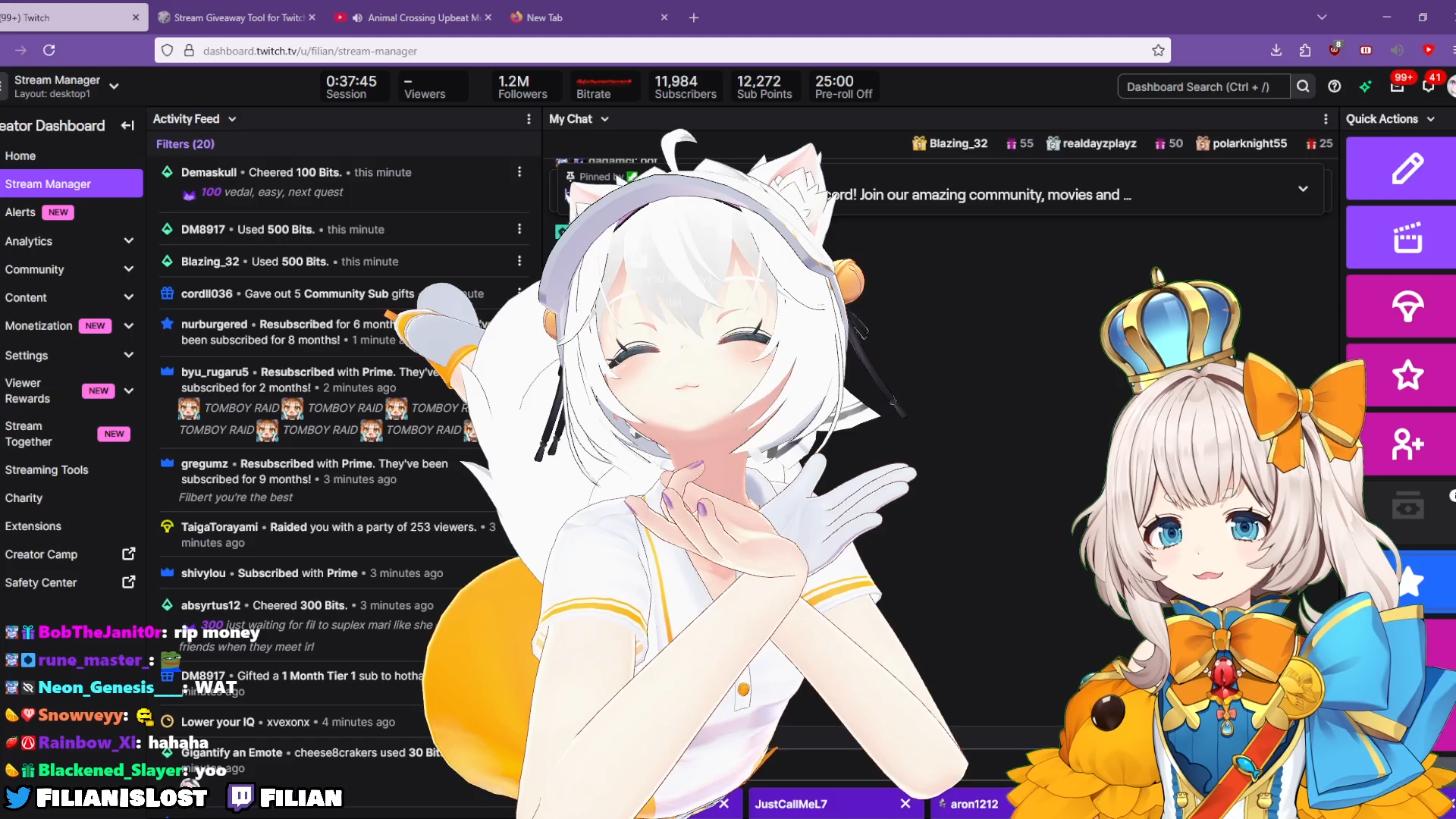Switch to Stream Giveaway Tool browser tab
Screen dimensions: 1456x819
(237, 17)
